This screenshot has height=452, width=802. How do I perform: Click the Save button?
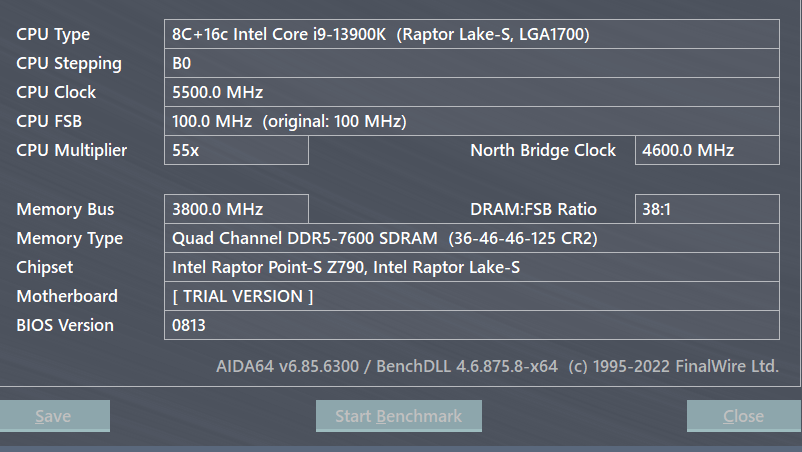click(x=54, y=416)
